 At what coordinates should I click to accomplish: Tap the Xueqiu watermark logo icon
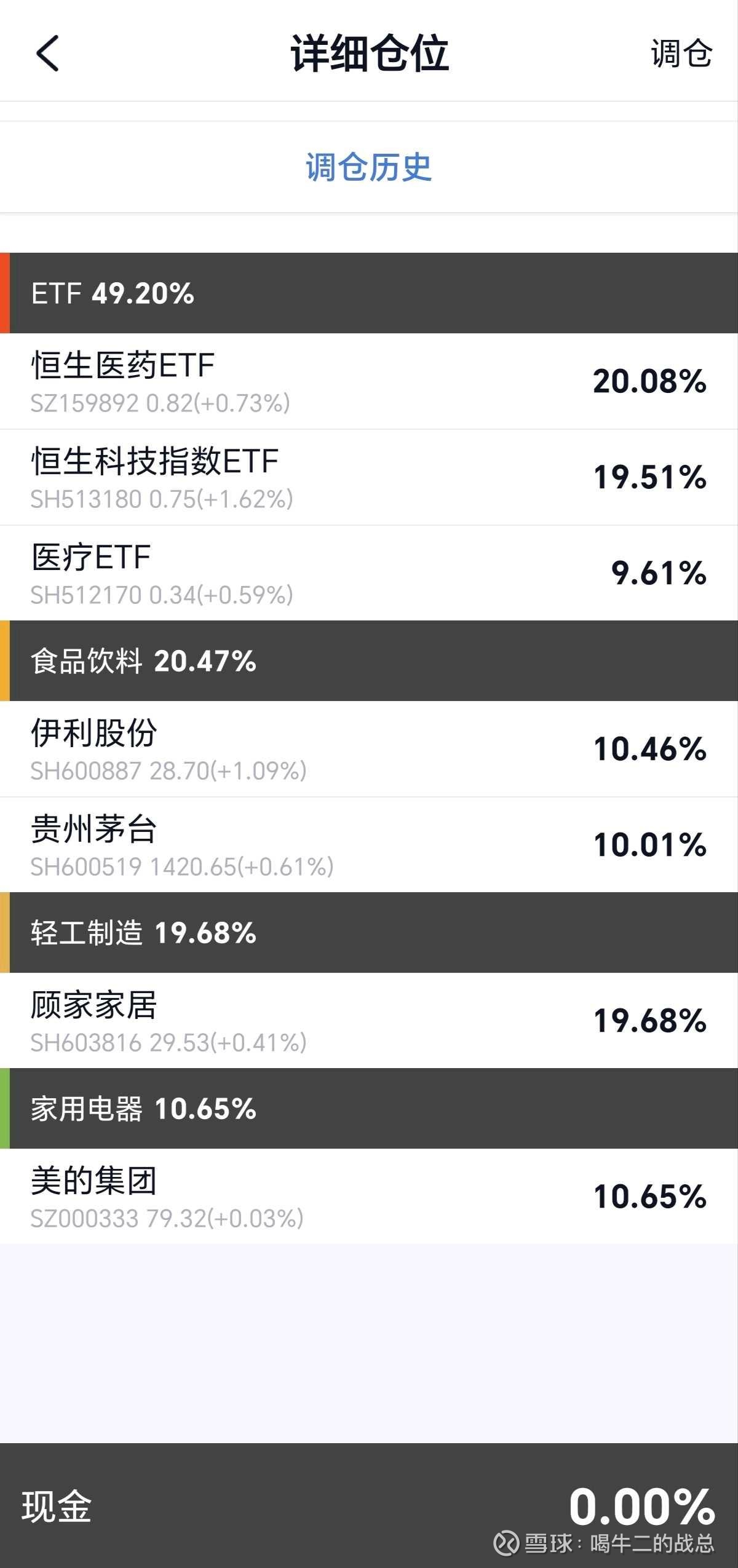506,1543
